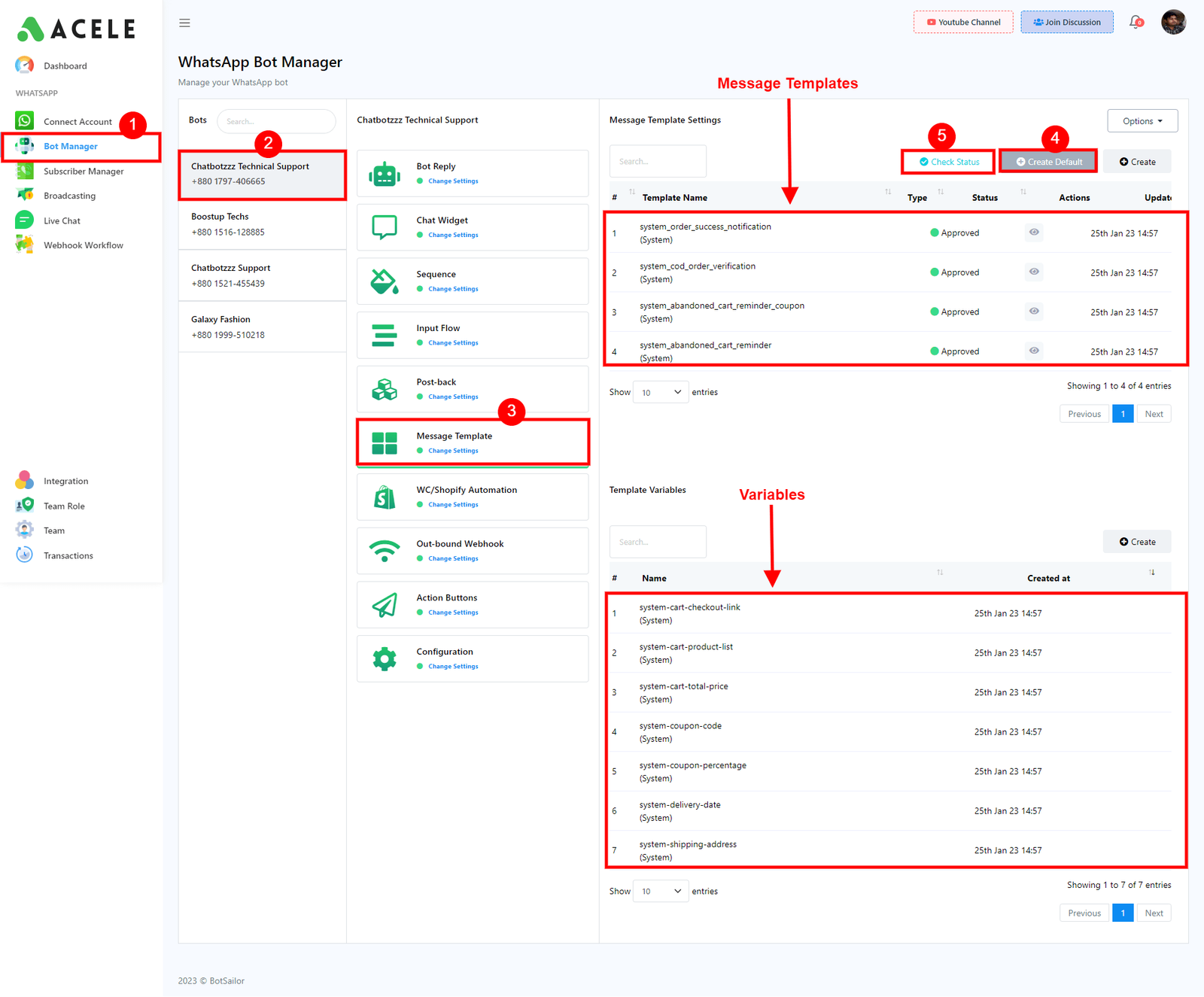Screen dimensions: 1204x997
Task: Click the Integration icon
Action: click(x=25, y=480)
